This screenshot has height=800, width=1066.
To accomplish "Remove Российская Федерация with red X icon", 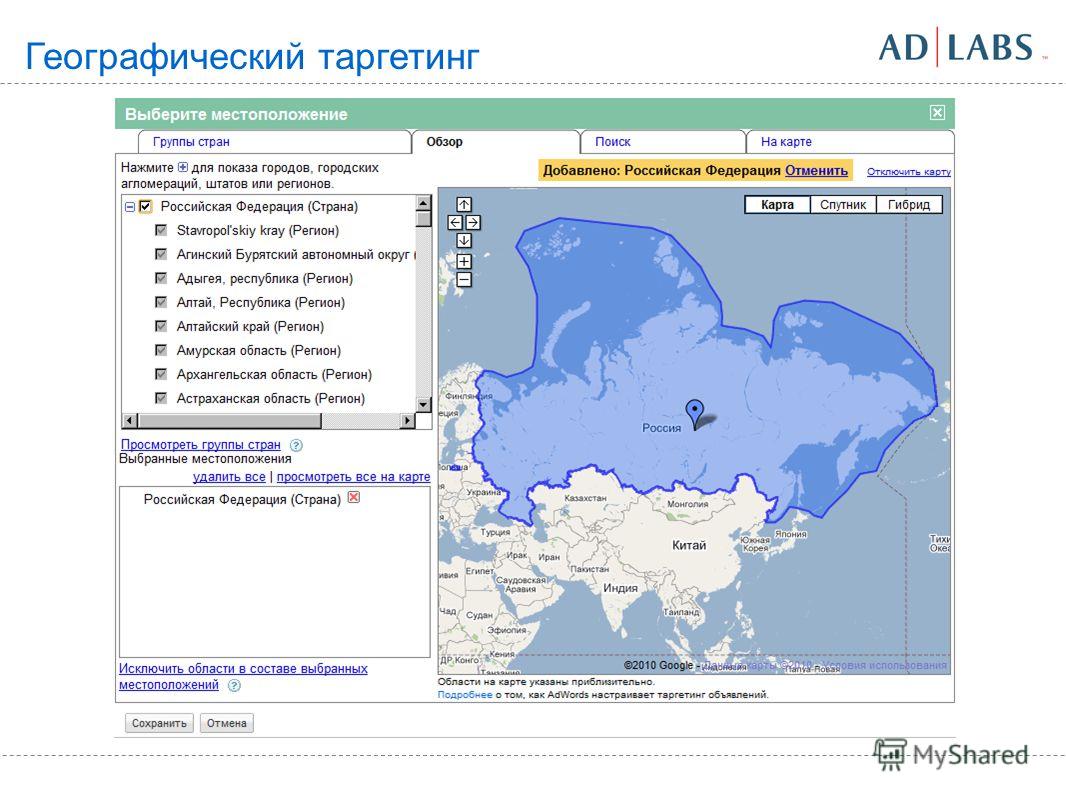I will [354, 498].
